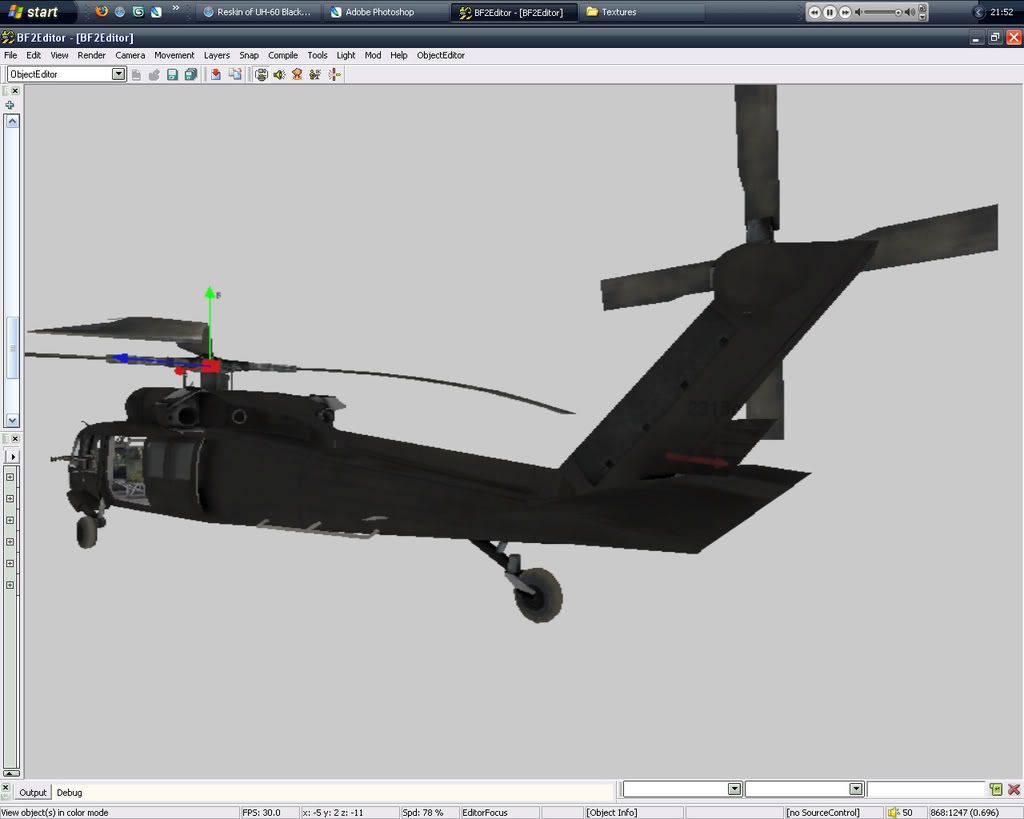1024x819 pixels.
Task: Click the plus icon atop left panel
Action: (x=10, y=105)
